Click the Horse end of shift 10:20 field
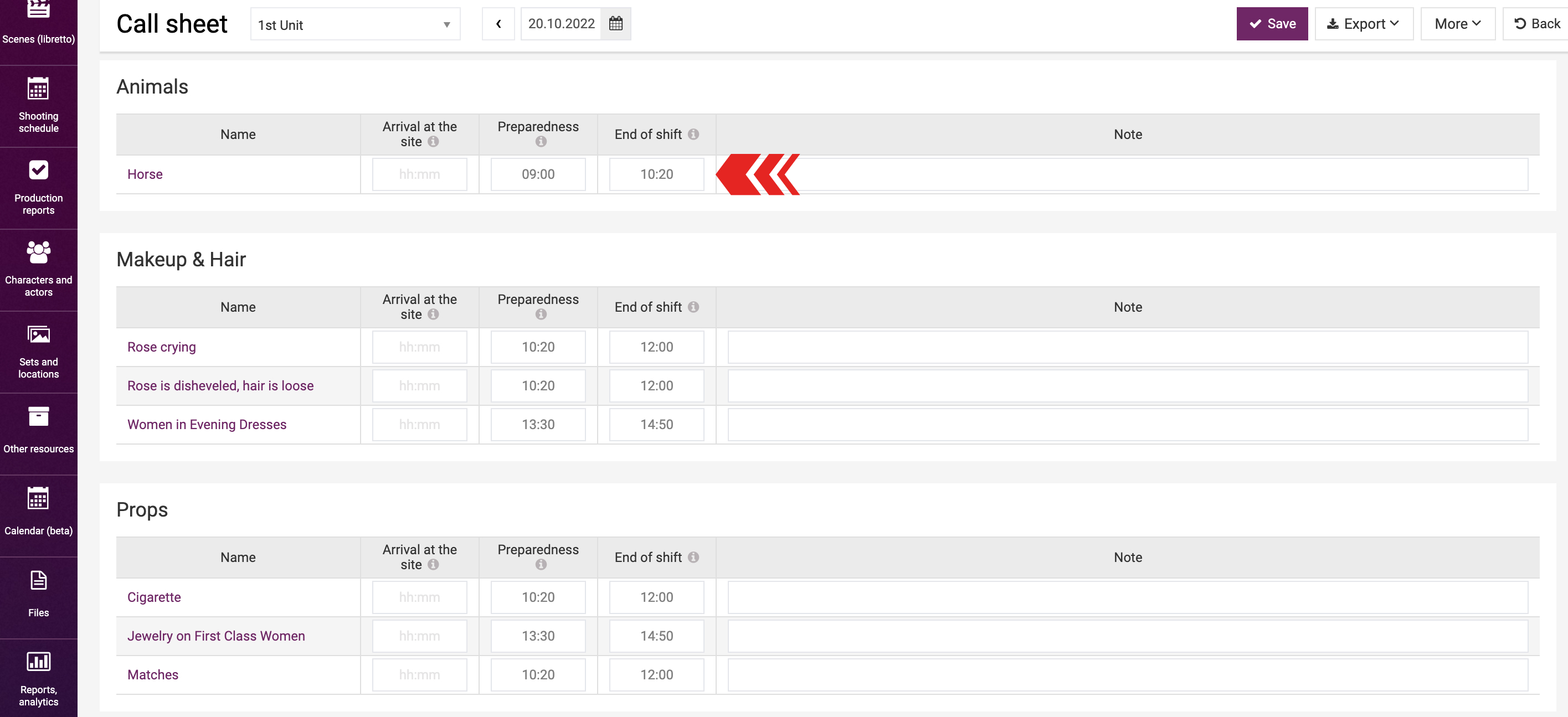The image size is (1568, 717). 656,175
